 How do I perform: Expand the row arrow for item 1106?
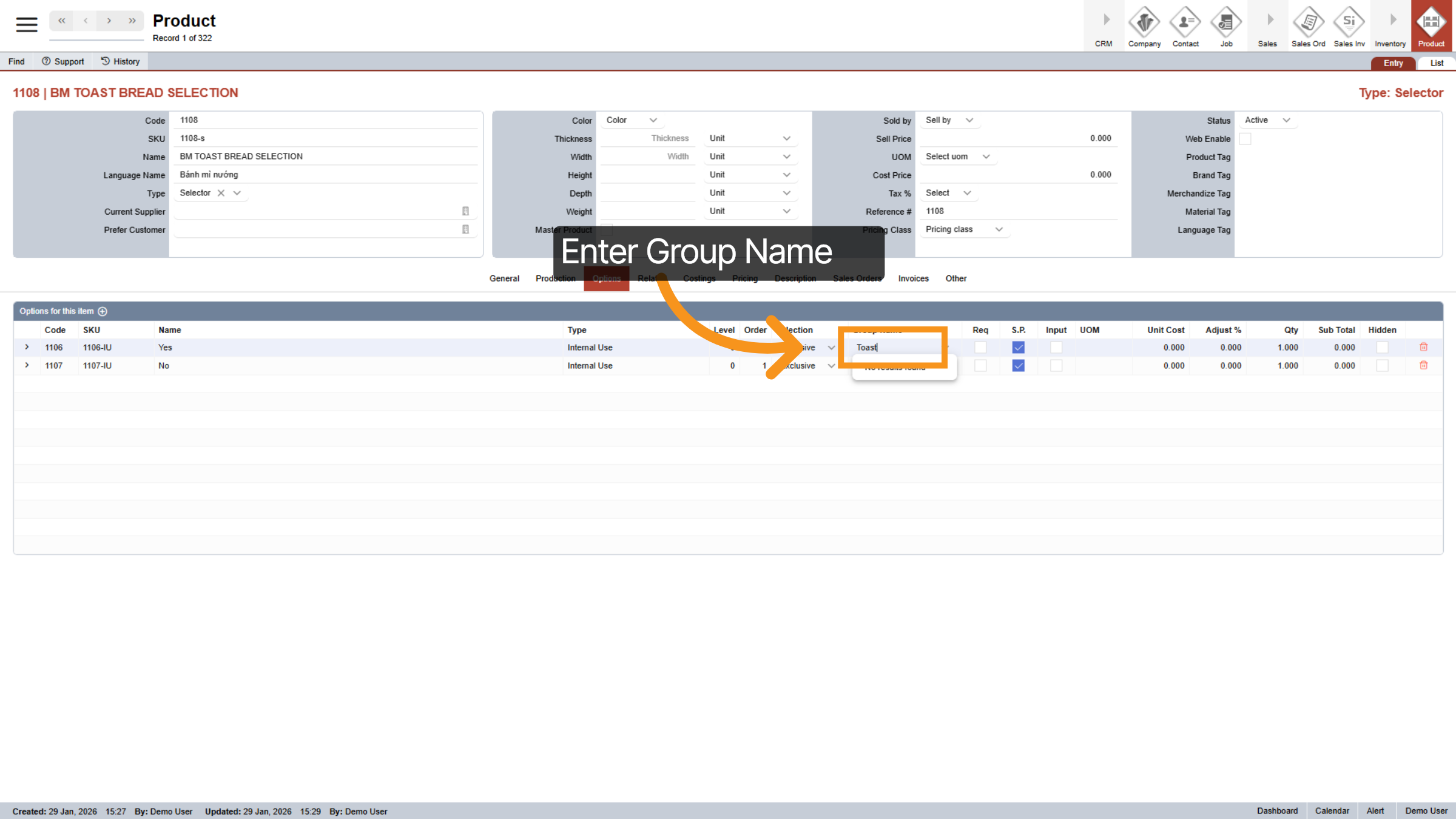tap(27, 347)
